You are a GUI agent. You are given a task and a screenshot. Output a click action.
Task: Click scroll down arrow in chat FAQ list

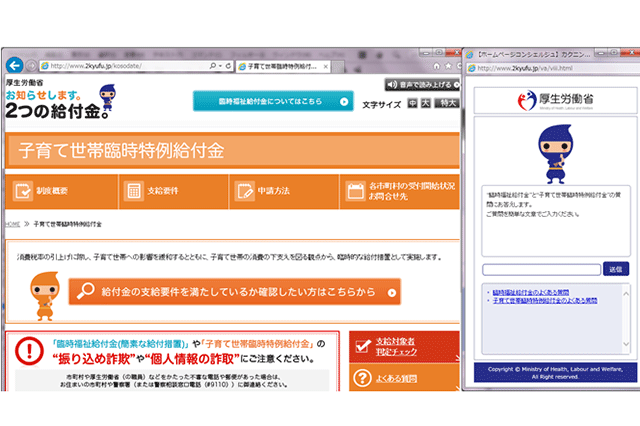(x=626, y=344)
